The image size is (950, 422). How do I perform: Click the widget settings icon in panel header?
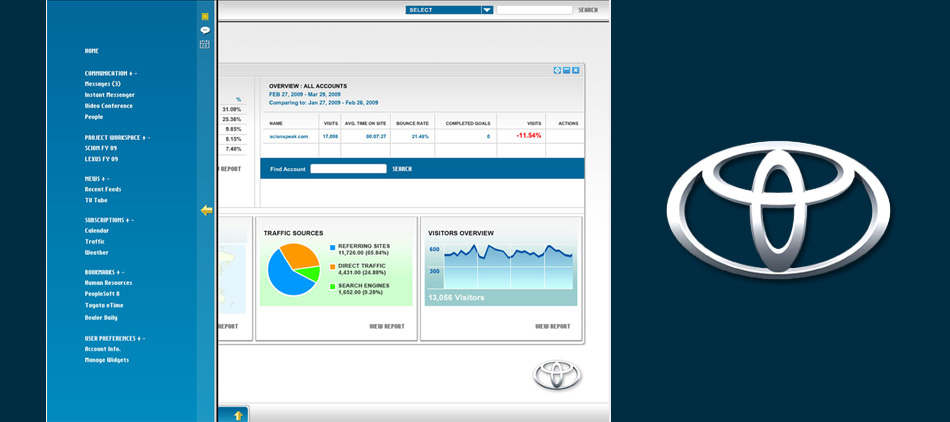coord(557,70)
